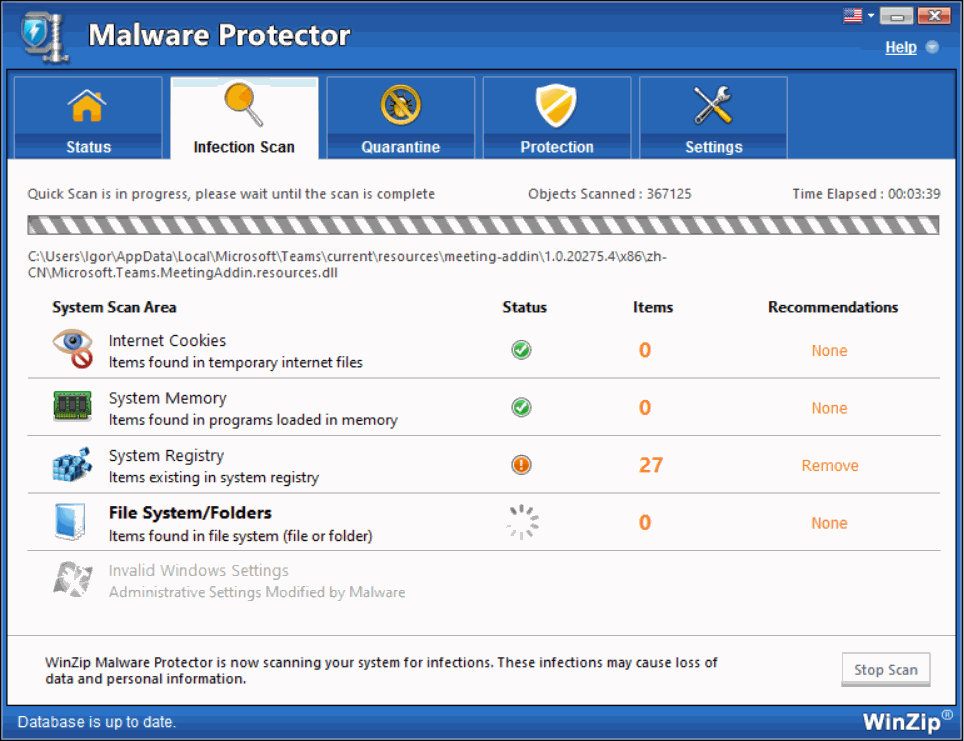Click the Internet Cookies eye icon

(x=72, y=350)
